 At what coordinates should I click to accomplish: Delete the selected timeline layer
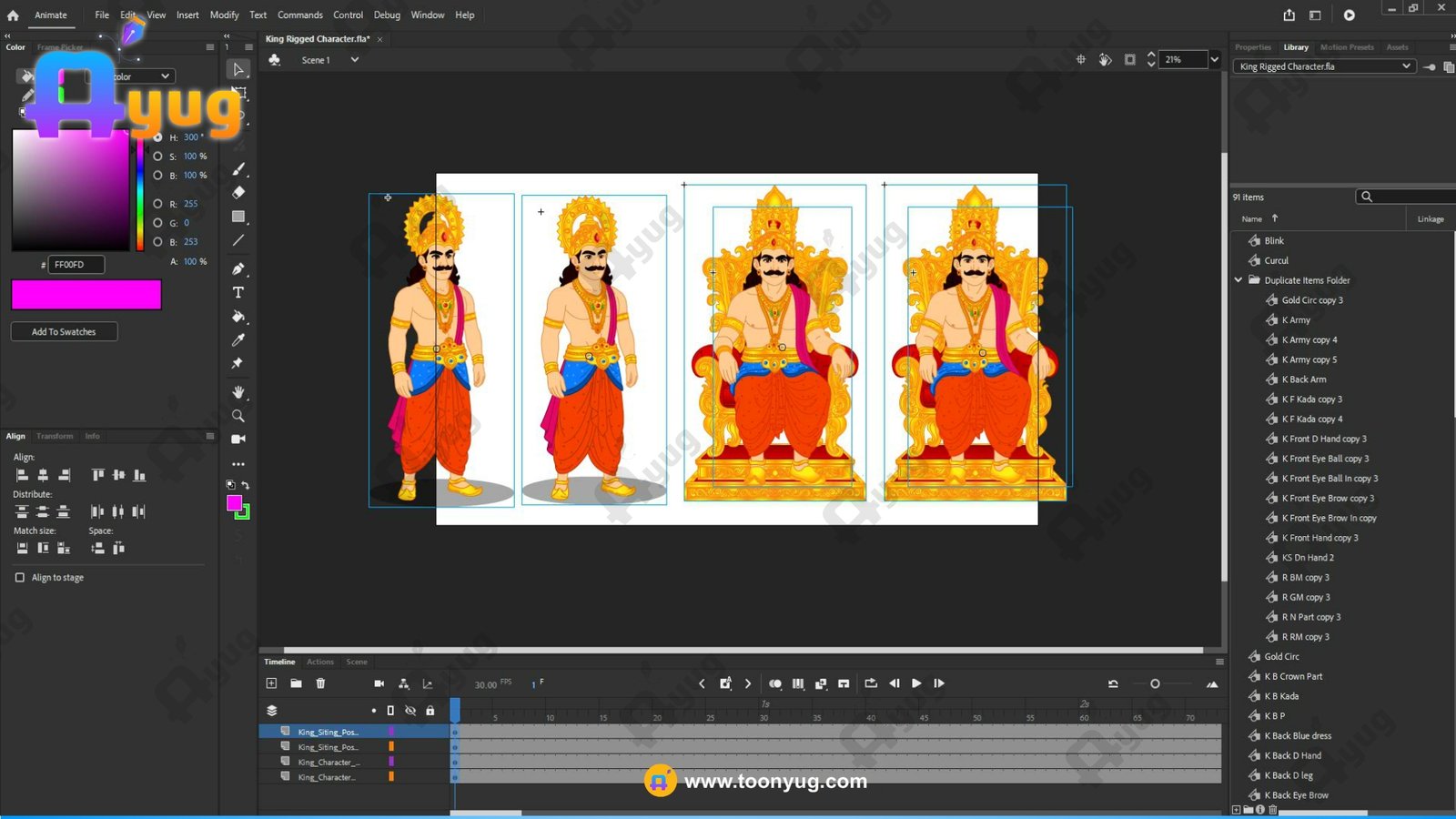(320, 683)
